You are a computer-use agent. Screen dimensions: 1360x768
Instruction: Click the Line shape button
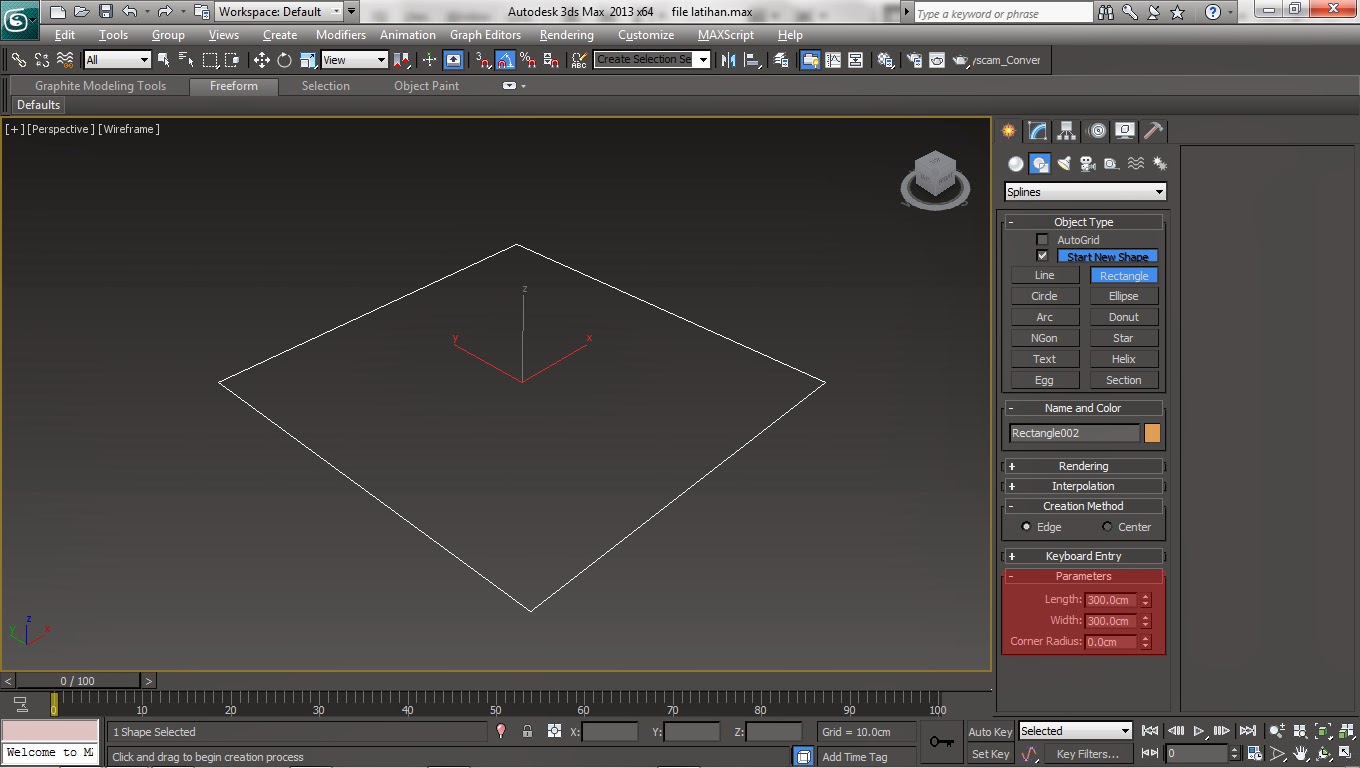tap(1044, 275)
